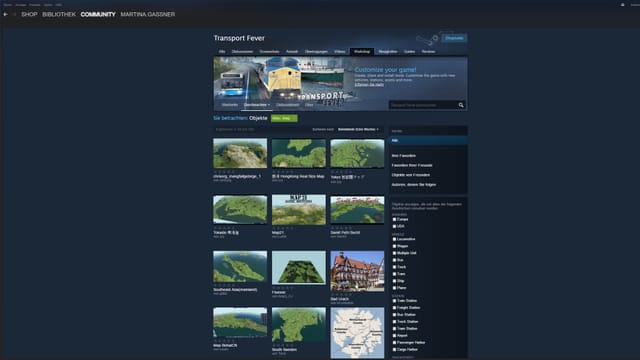Toggle the Locomotive checkbox
640x360 pixels.
pyautogui.click(x=394, y=239)
